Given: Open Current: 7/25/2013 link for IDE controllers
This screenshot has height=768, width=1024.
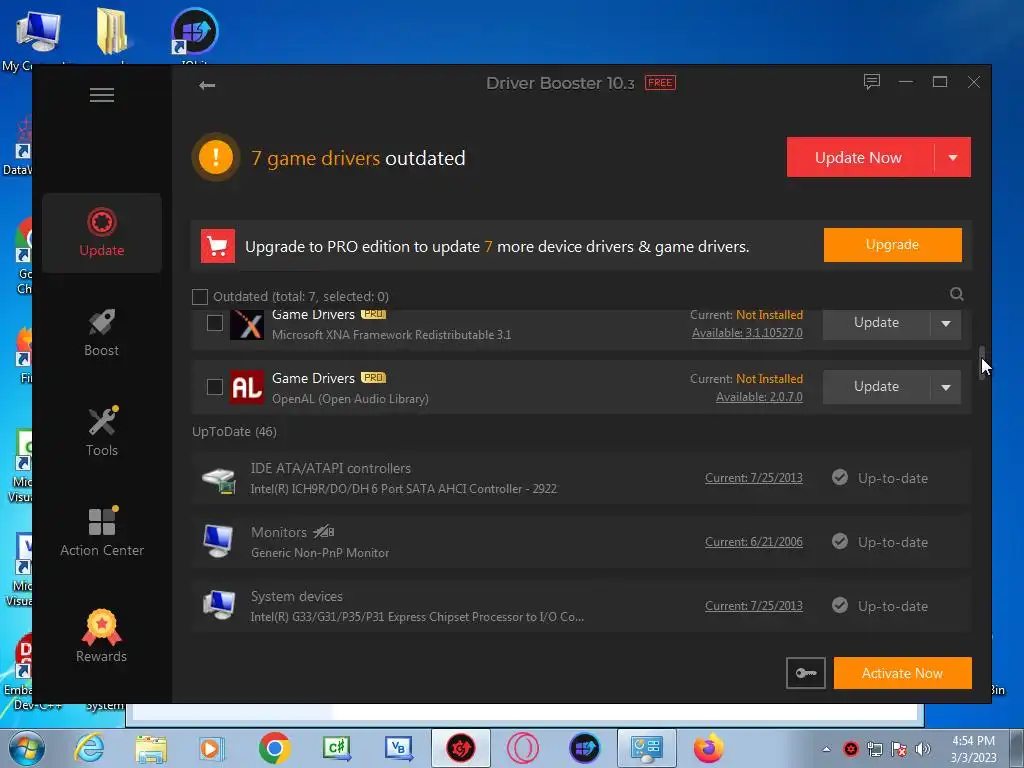Looking at the screenshot, I should (x=754, y=478).
